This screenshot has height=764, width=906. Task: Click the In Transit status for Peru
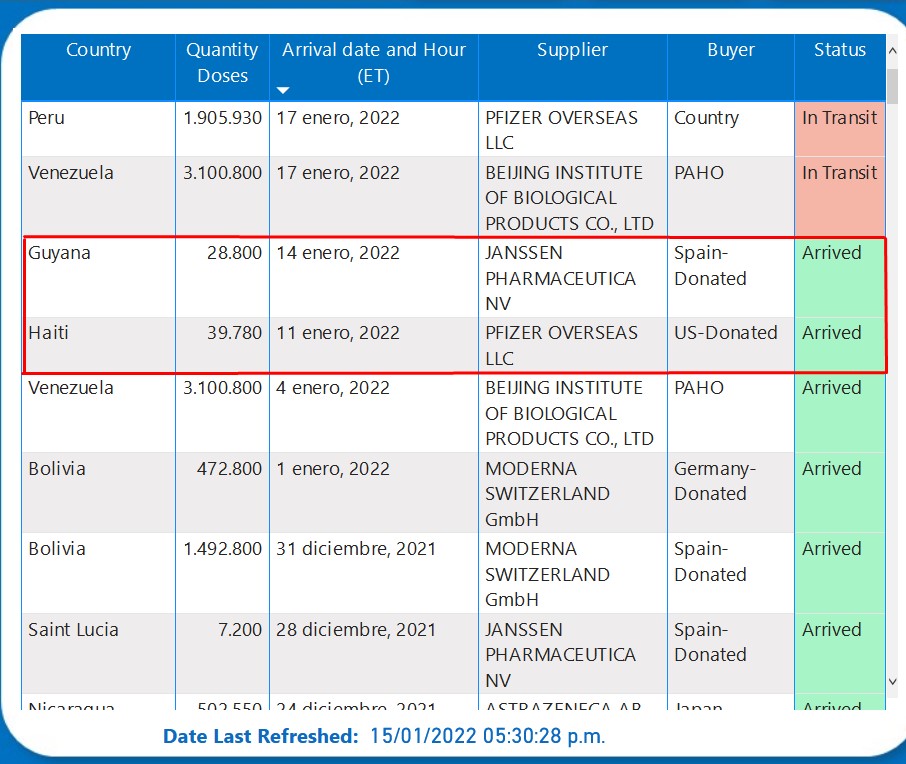839,118
